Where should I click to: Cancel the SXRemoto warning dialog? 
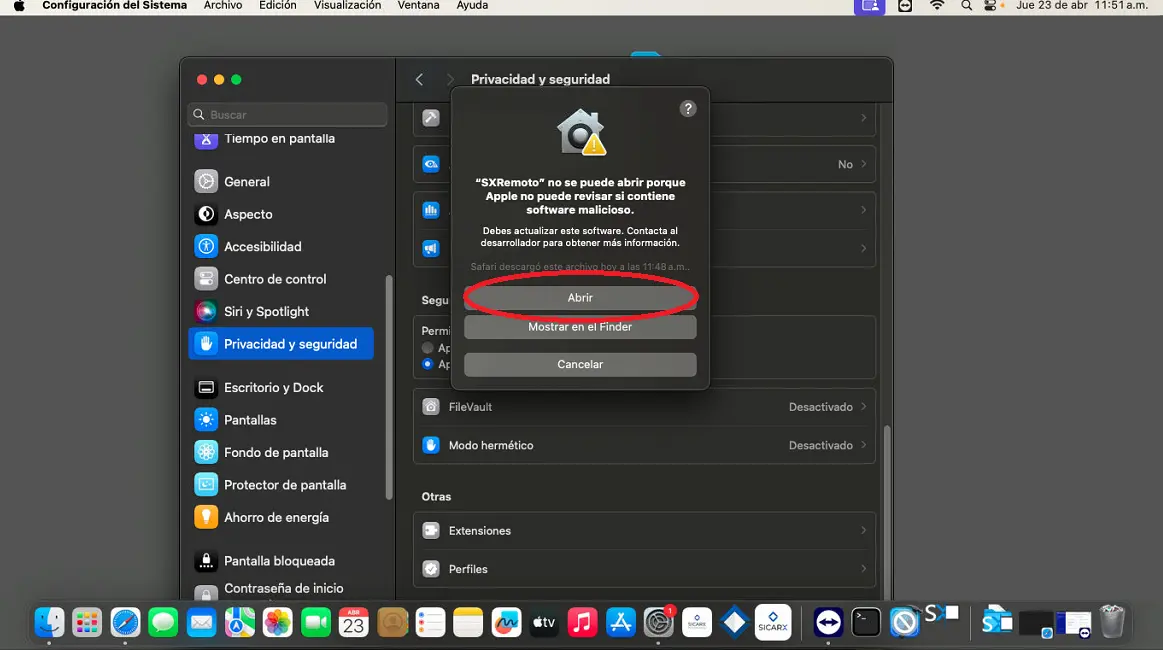(x=580, y=364)
